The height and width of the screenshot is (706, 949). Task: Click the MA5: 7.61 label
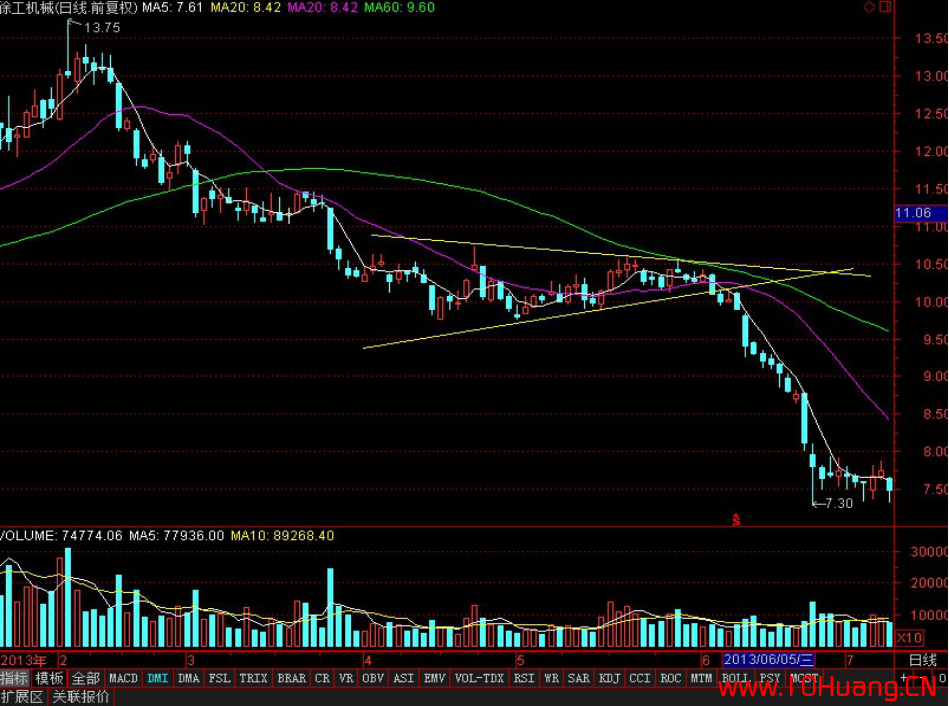click(x=172, y=7)
